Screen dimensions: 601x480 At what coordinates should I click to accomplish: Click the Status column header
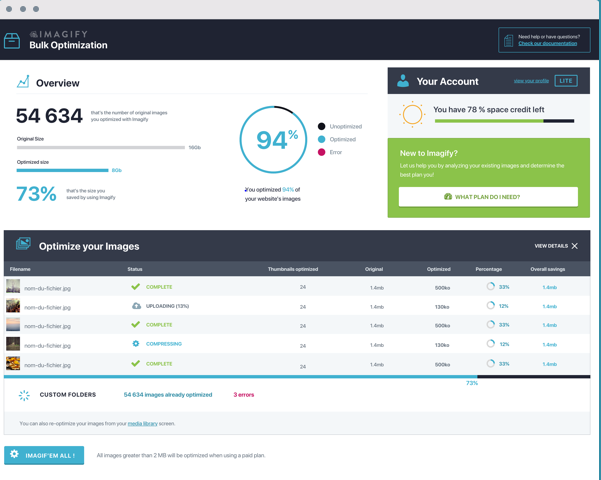coord(135,269)
